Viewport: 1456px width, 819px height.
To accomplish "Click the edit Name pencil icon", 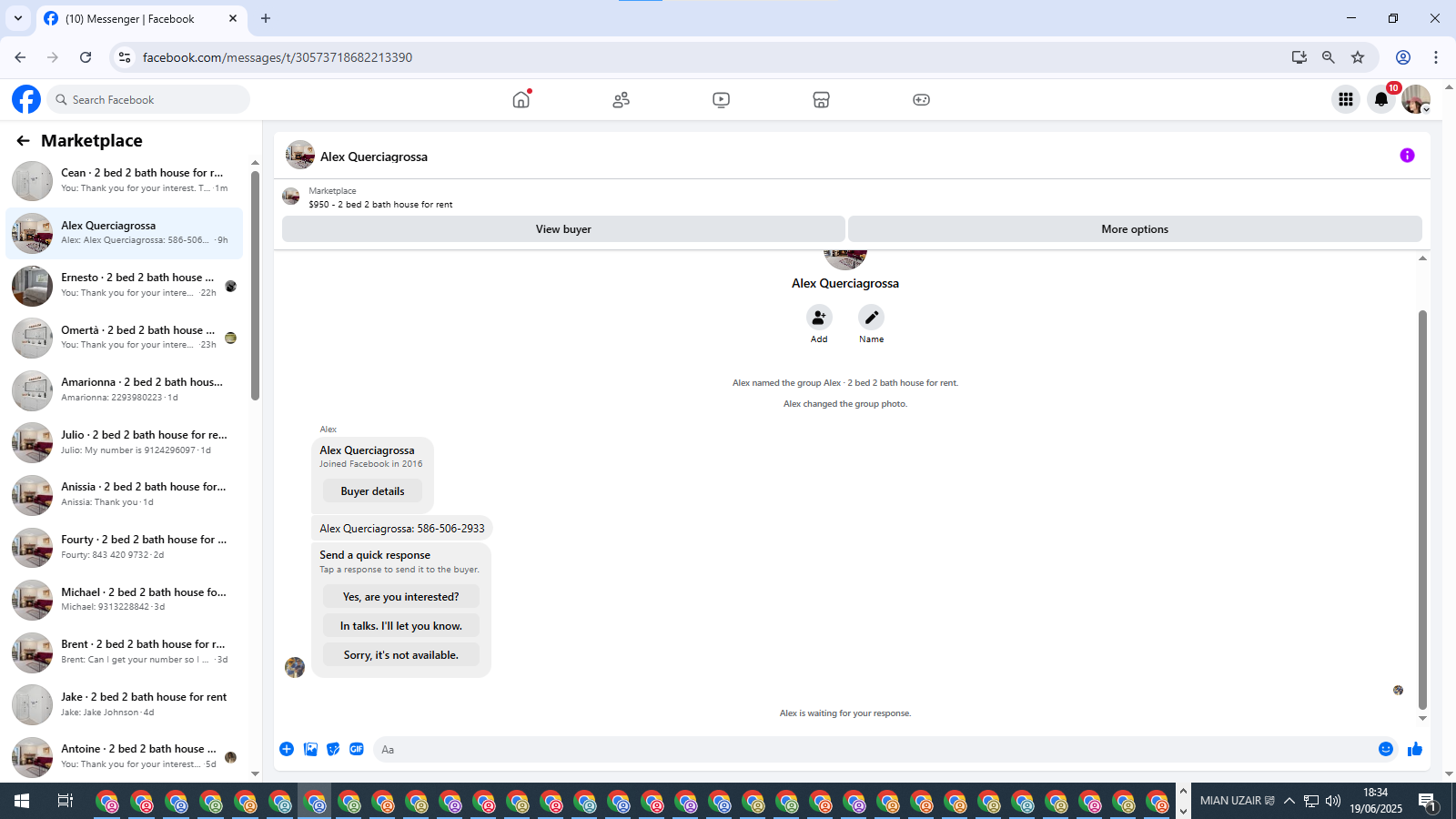I will tap(872, 317).
